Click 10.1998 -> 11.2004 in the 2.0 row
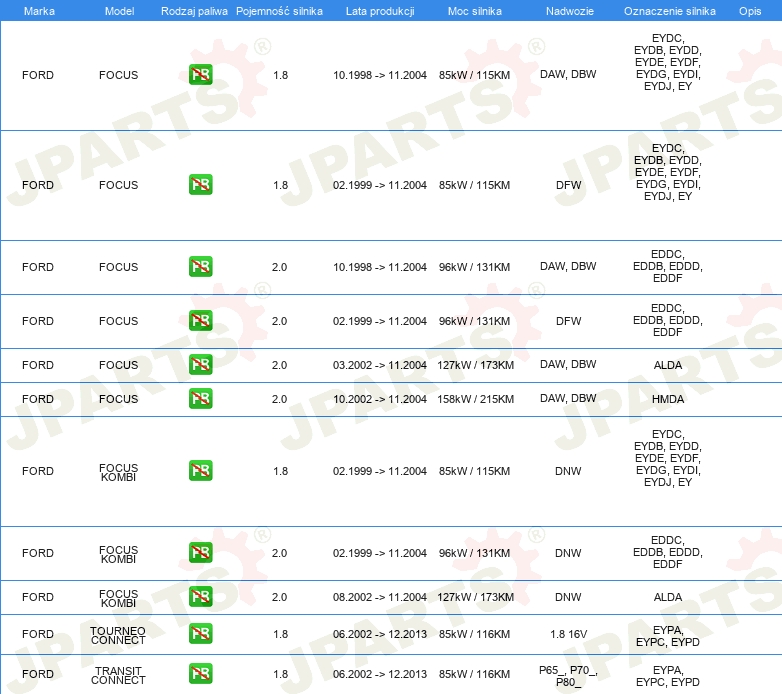The image size is (782, 694). tap(380, 267)
